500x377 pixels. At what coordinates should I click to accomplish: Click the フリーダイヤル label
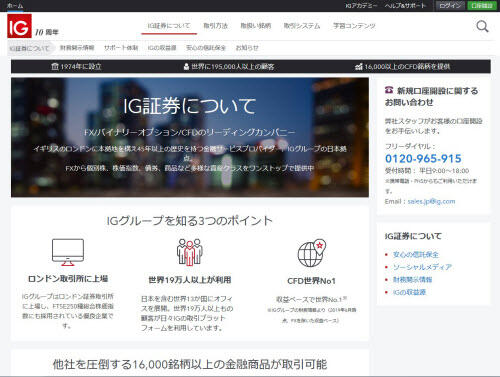click(x=410, y=146)
